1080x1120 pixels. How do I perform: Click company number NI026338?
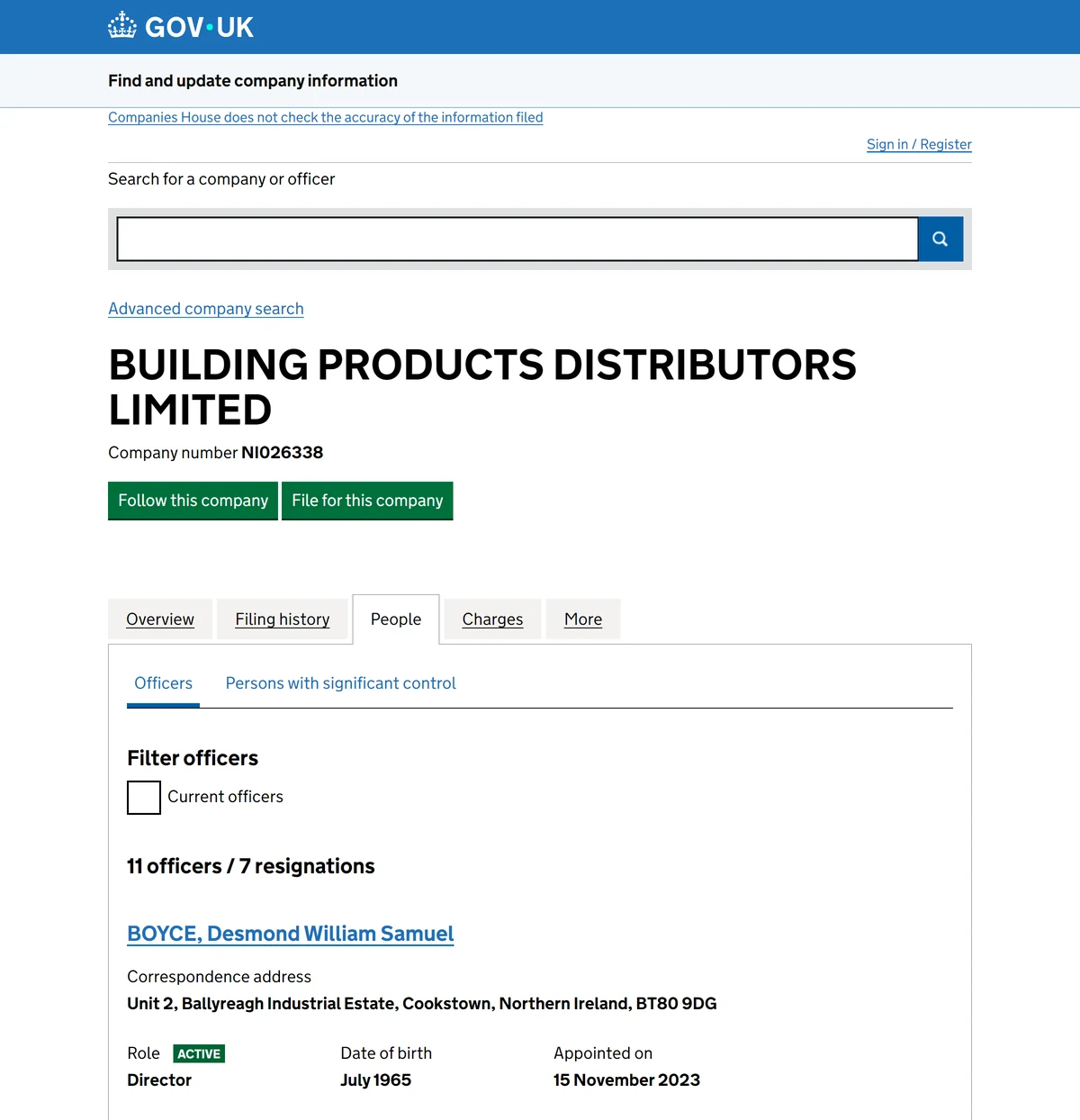pyautogui.click(x=282, y=453)
